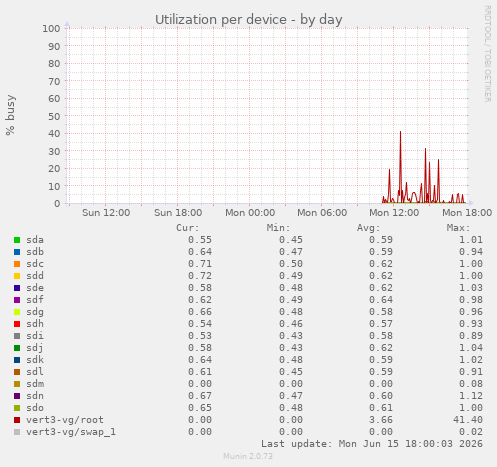
Task: Click the sdf purple color swatch
Action: pyautogui.click(x=17, y=300)
